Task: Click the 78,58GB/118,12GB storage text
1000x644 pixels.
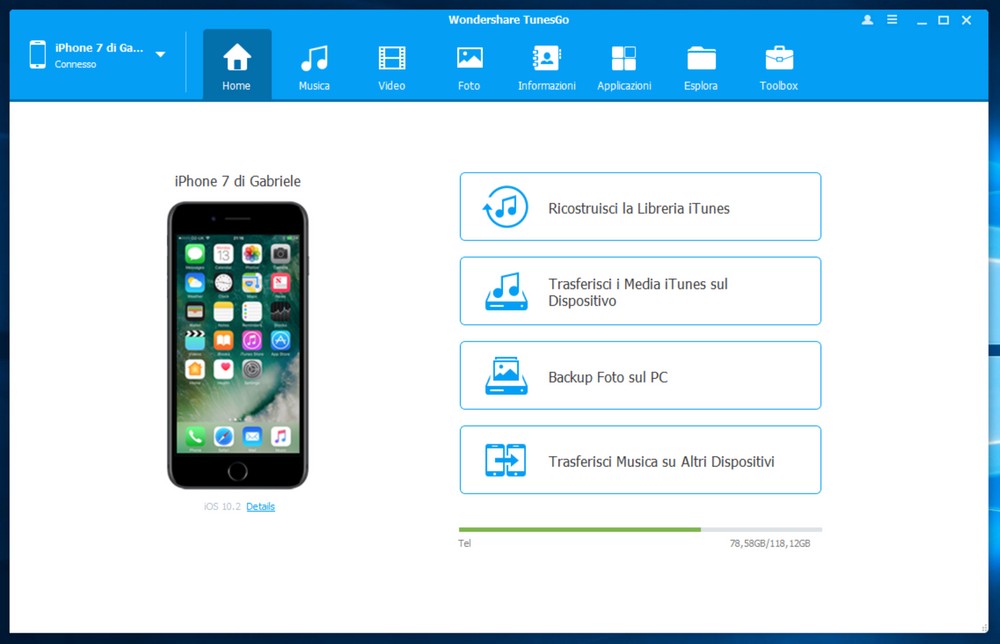Action: (770, 543)
